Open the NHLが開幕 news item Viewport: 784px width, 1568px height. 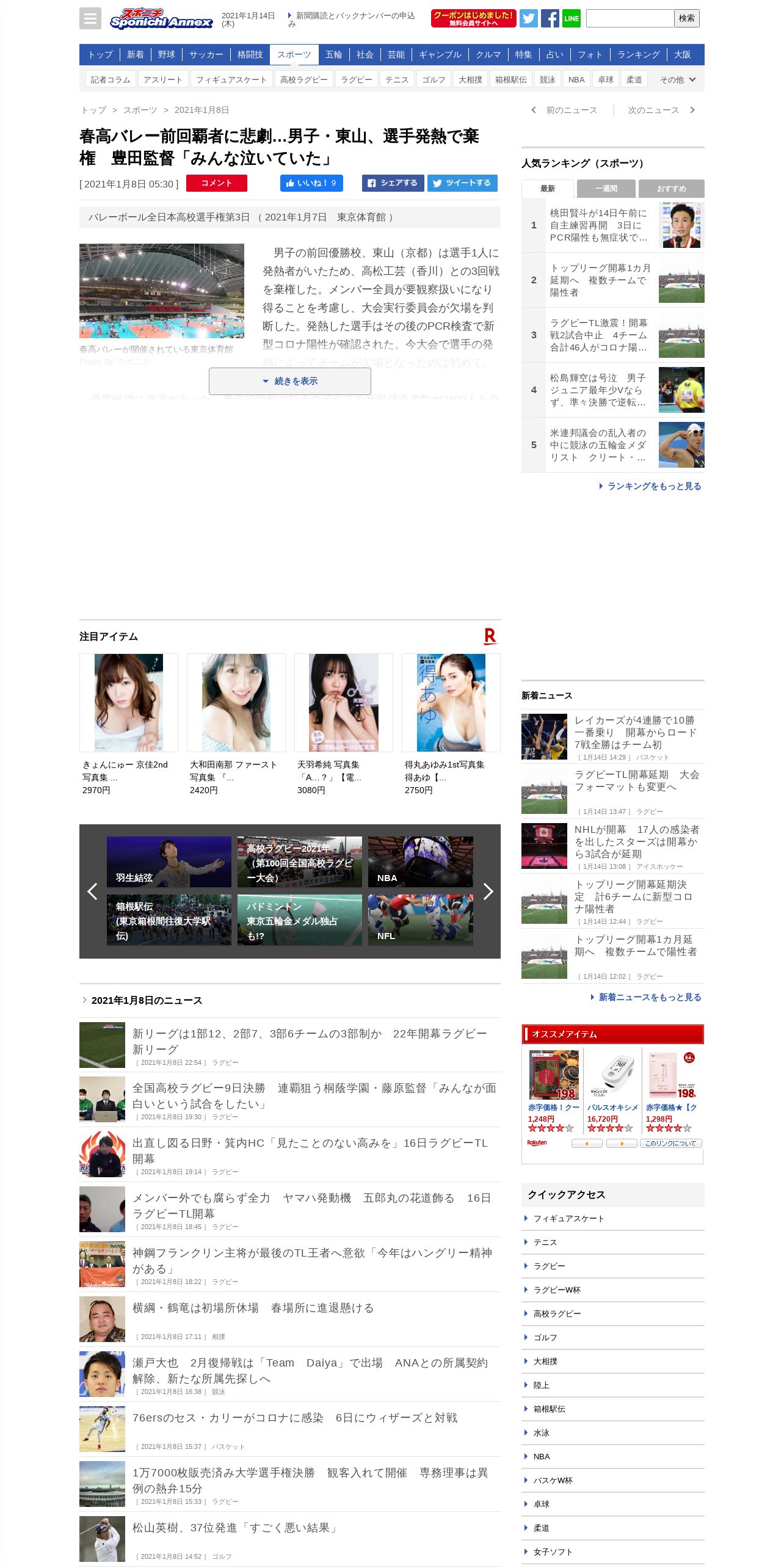pyautogui.click(x=613, y=846)
